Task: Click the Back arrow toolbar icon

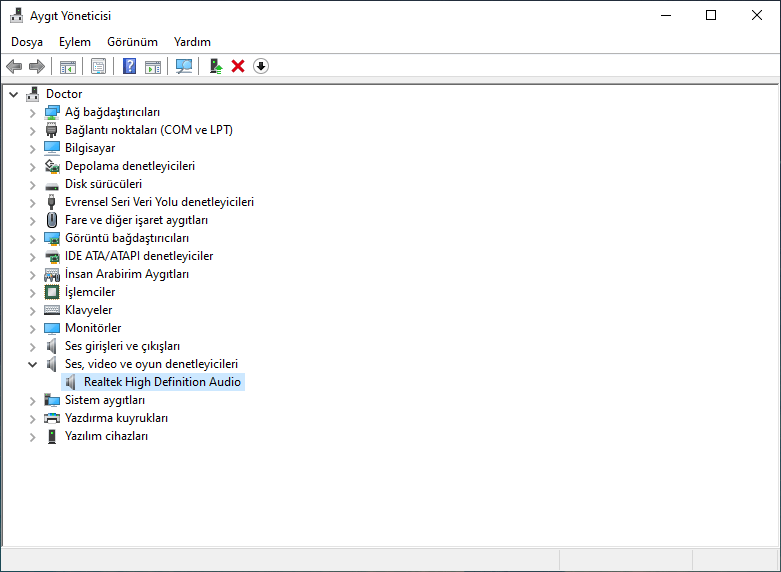Action: pos(14,66)
